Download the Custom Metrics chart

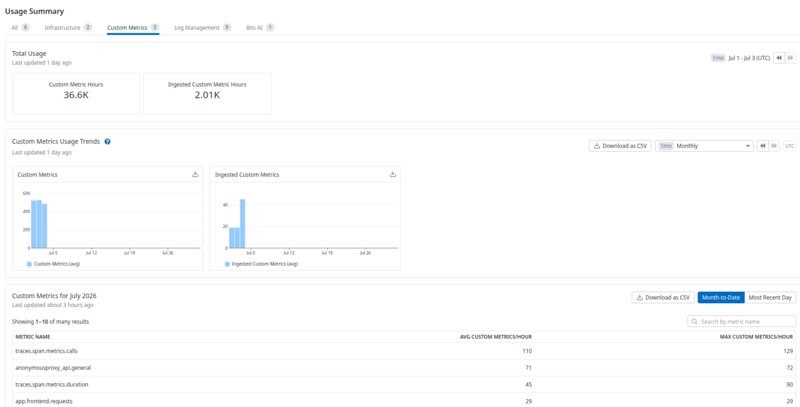click(195, 174)
